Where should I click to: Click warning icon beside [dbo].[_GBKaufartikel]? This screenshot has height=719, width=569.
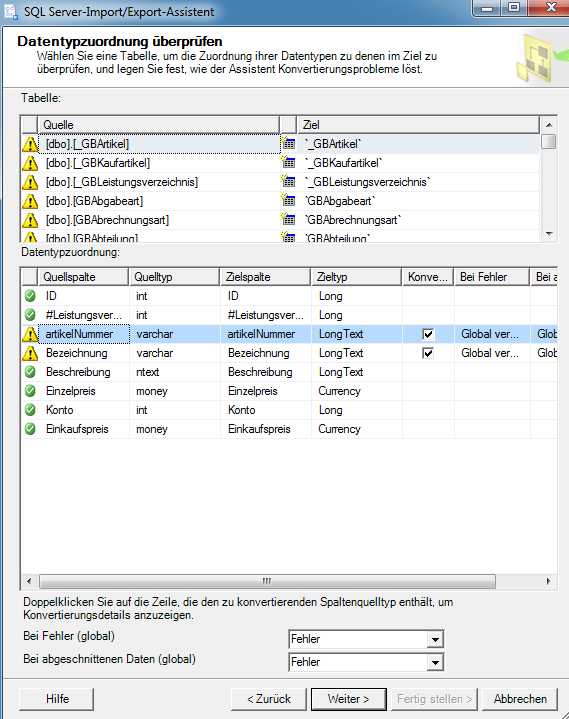tap(30, 163)
